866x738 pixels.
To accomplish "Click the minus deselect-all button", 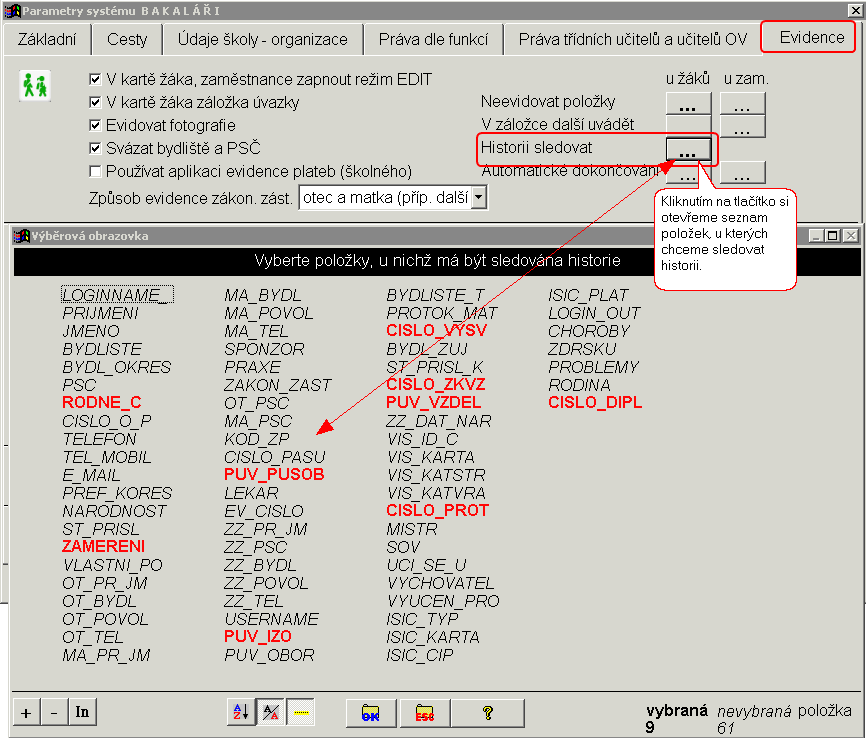I will (54, 713).
